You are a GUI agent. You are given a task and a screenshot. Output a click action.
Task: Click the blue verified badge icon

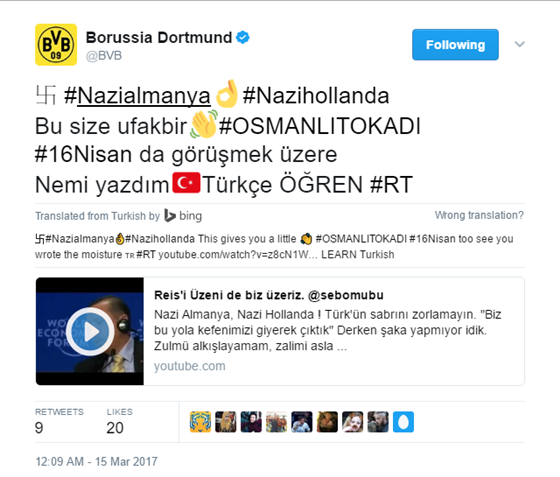pos(243,37)
